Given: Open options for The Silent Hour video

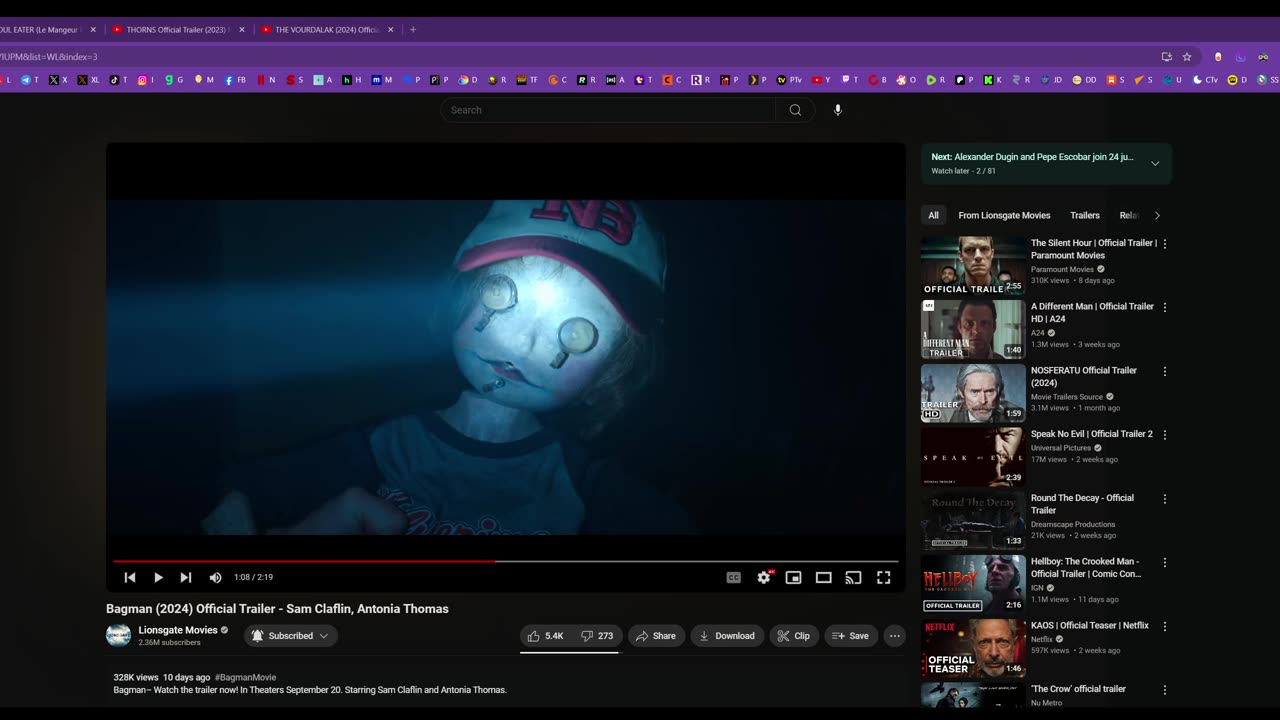Looking at the screenshot, I should pos(1164,243).
